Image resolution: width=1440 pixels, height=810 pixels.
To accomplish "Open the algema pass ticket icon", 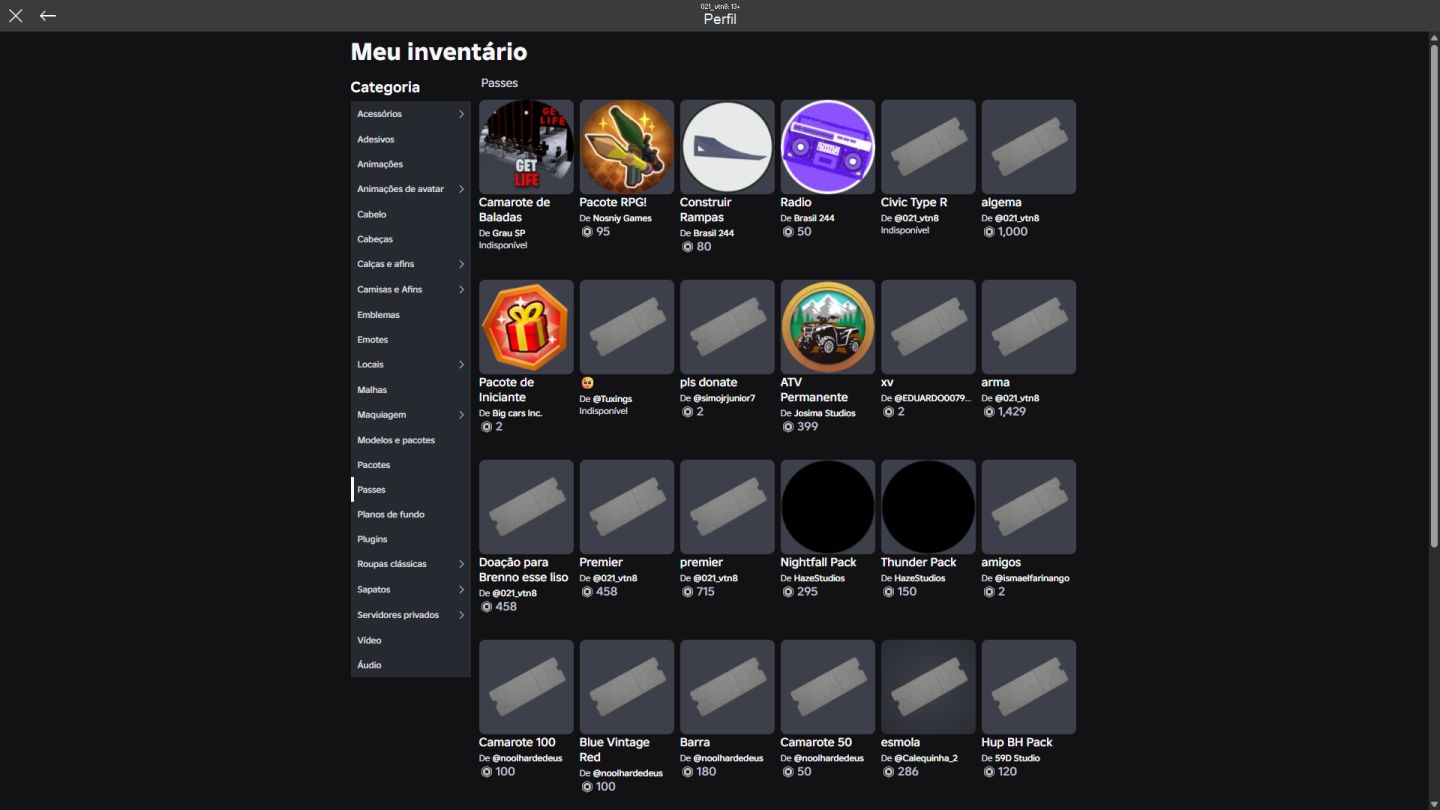I will pyautogui.click(x=1029, y=147).
